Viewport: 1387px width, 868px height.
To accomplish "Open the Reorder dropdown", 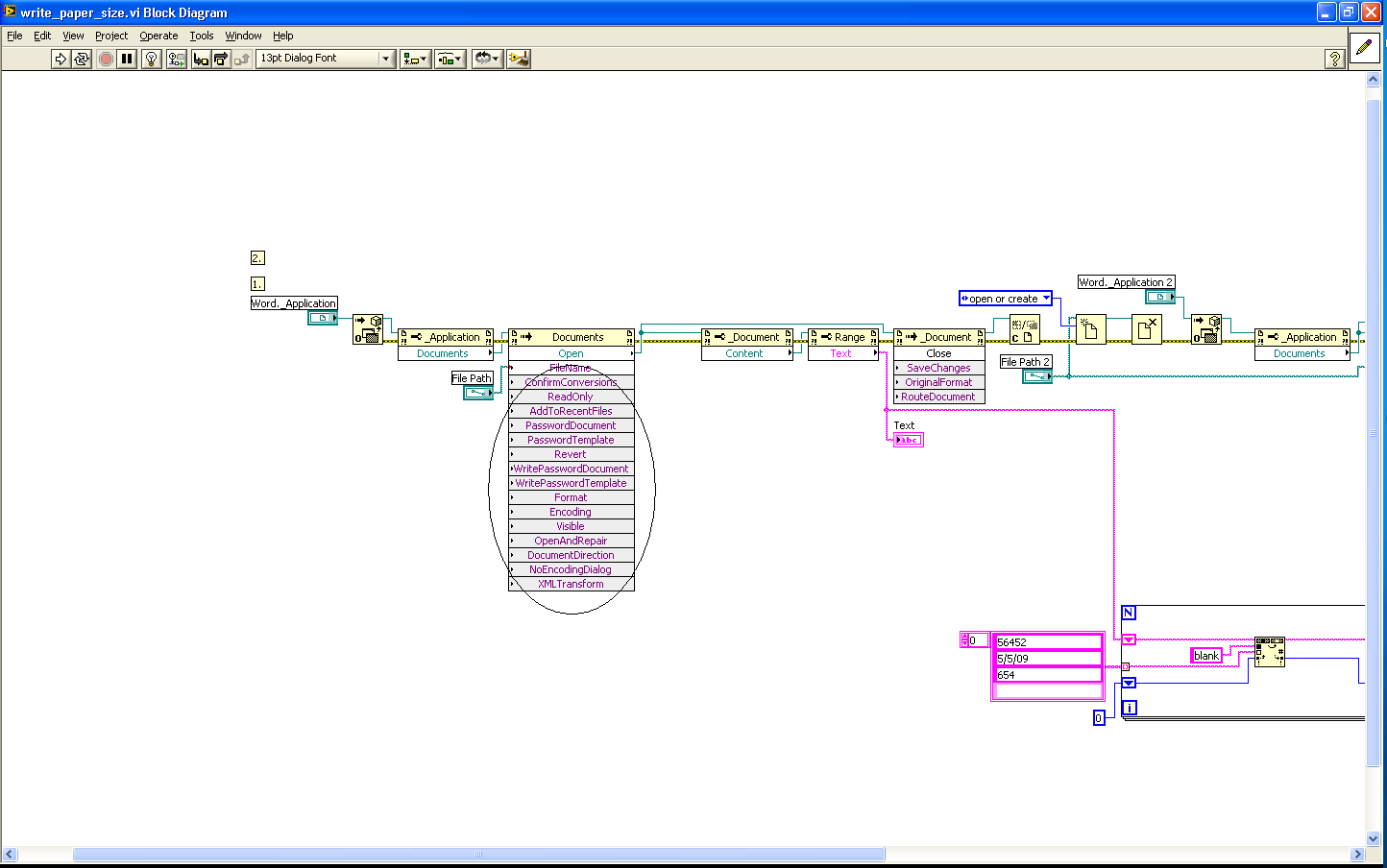I will pos(487,59).
